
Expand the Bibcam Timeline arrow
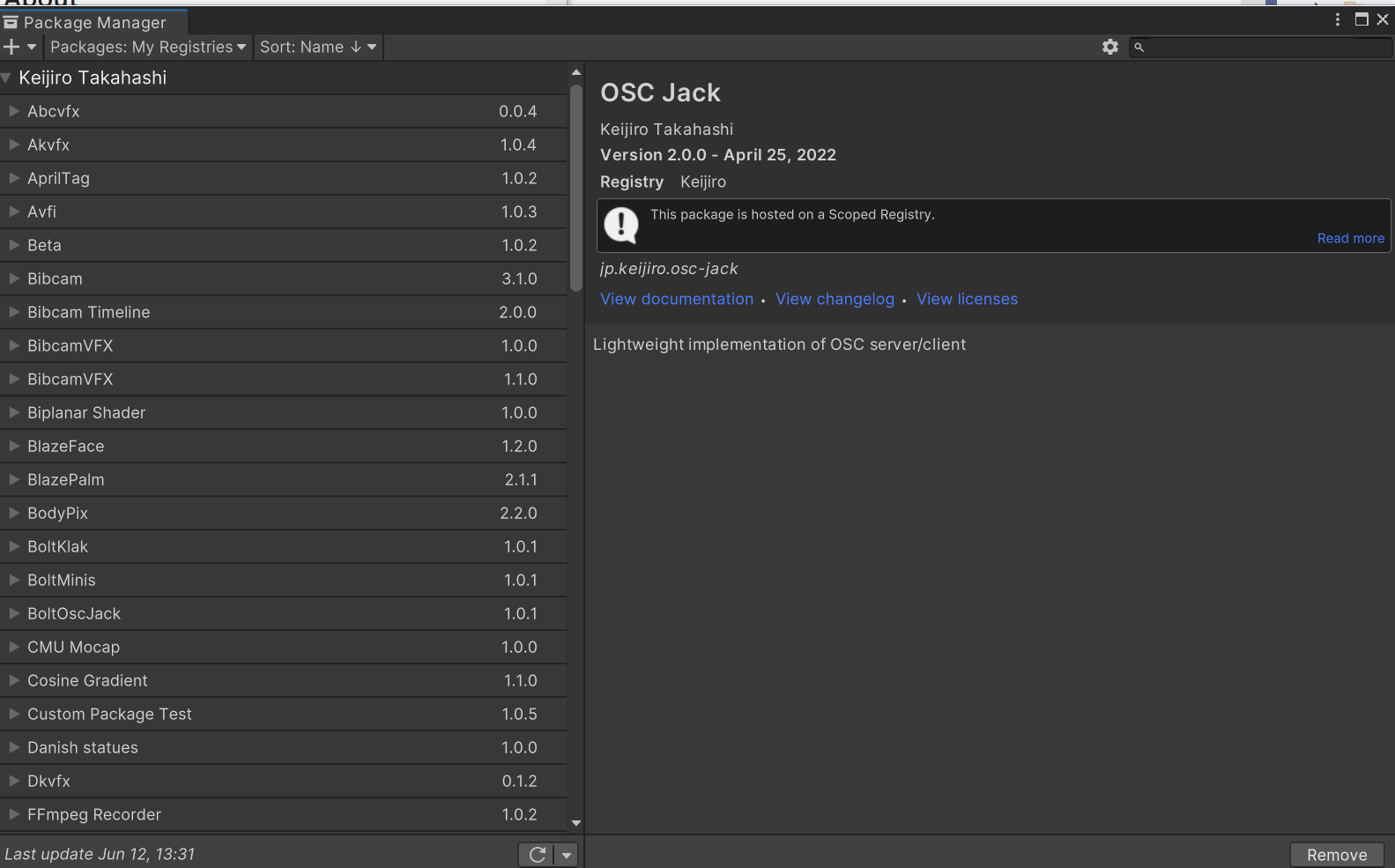(x=14, y=312)
